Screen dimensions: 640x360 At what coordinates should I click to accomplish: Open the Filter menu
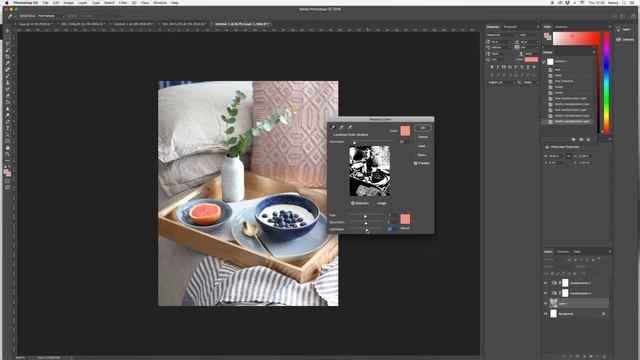click(123, 3)
